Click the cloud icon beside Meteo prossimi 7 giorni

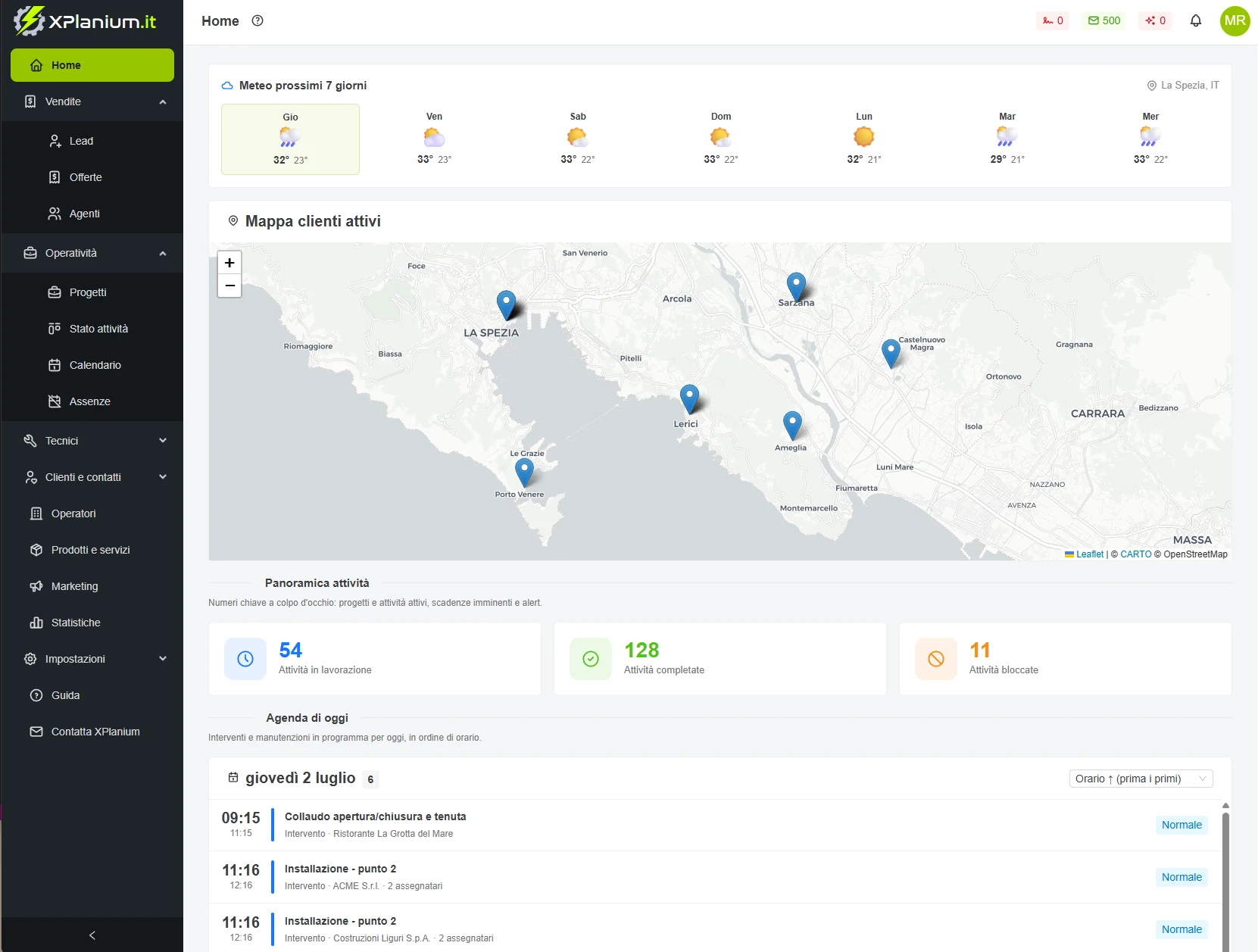[x=227, y=86]
